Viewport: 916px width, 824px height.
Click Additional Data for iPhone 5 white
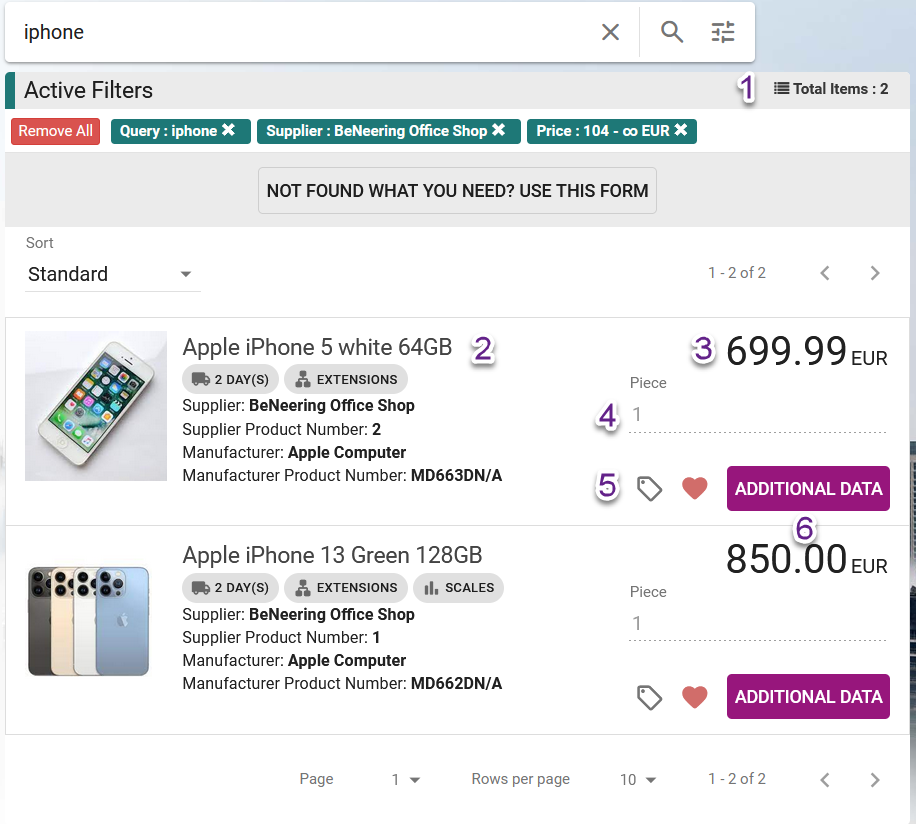[x=808, y=489]
